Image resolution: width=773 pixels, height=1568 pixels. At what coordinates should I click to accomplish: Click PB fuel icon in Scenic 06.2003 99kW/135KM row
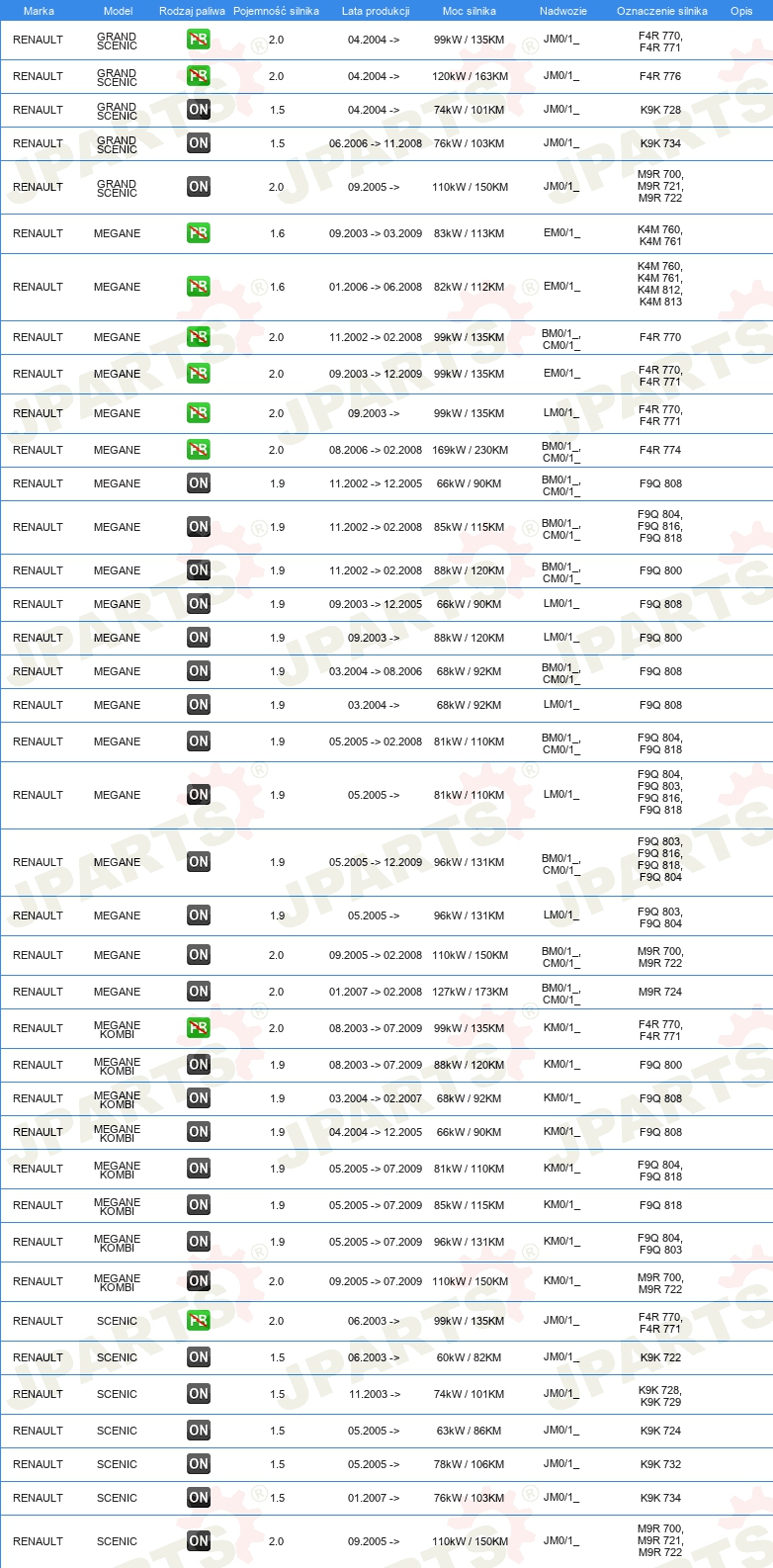198,1321
